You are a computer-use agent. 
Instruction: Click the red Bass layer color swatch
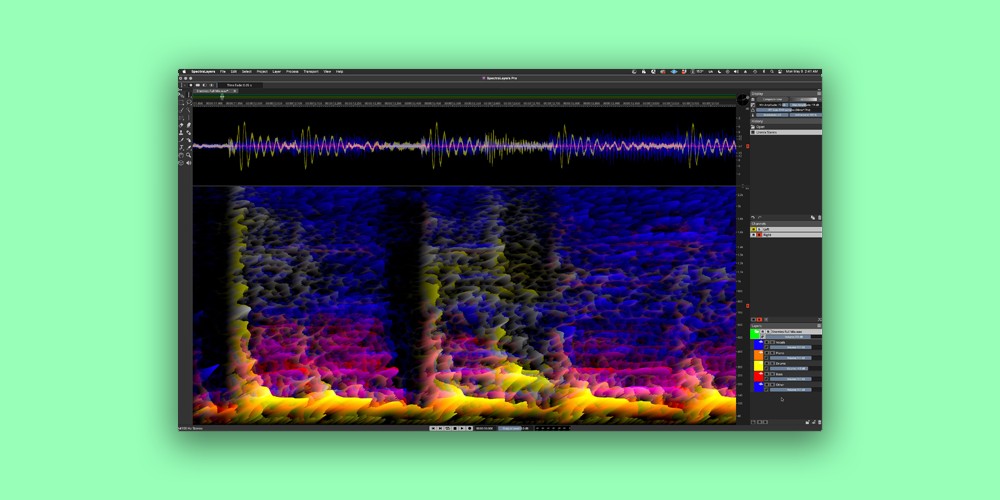pyautogui.click(x=759, y=376)
